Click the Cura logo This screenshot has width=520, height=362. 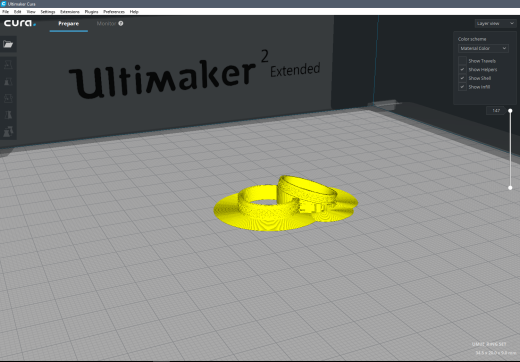tap(20, 23)
